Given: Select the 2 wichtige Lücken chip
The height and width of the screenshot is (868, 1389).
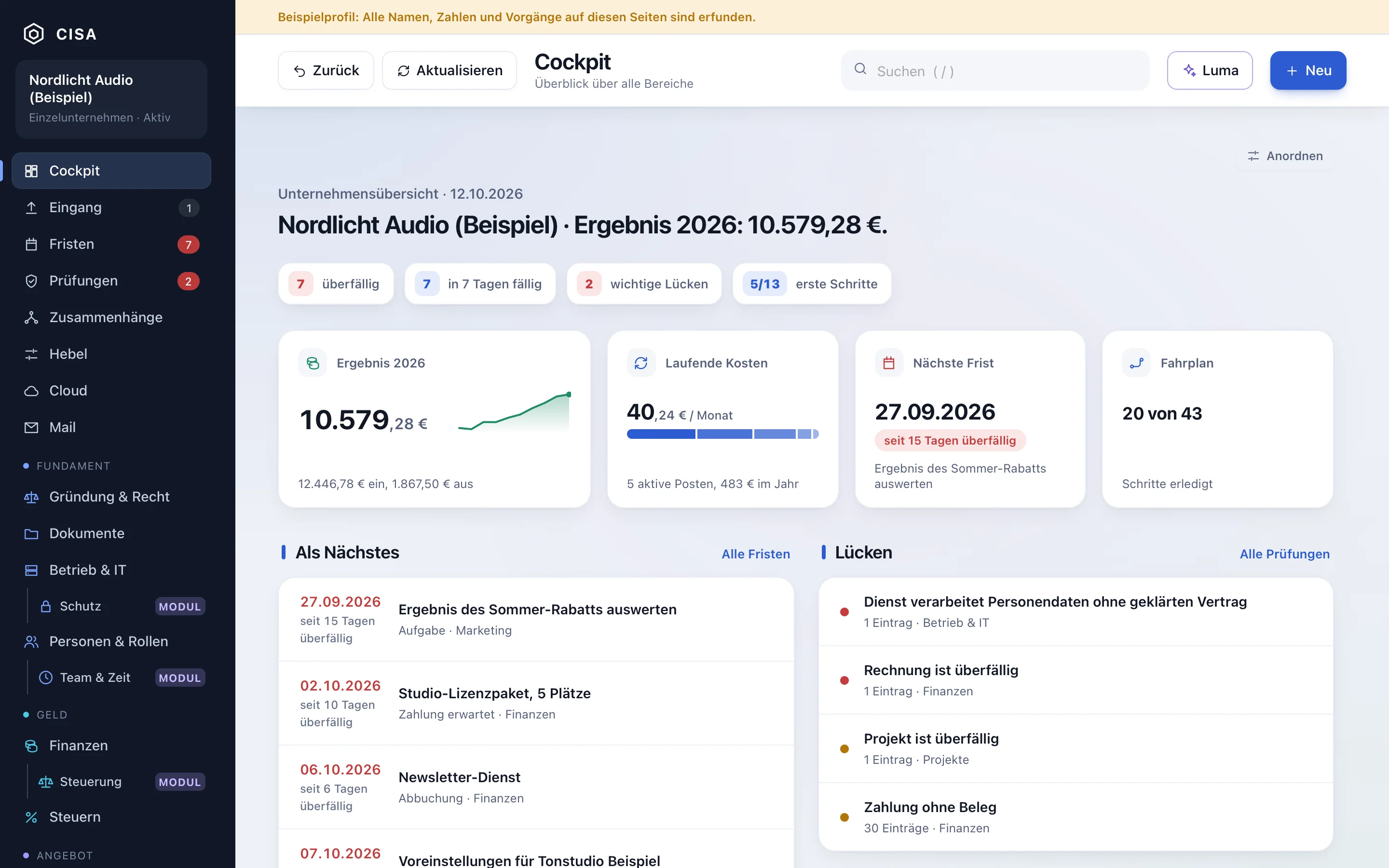Looking at the screenshot, I should coord(644,284).
